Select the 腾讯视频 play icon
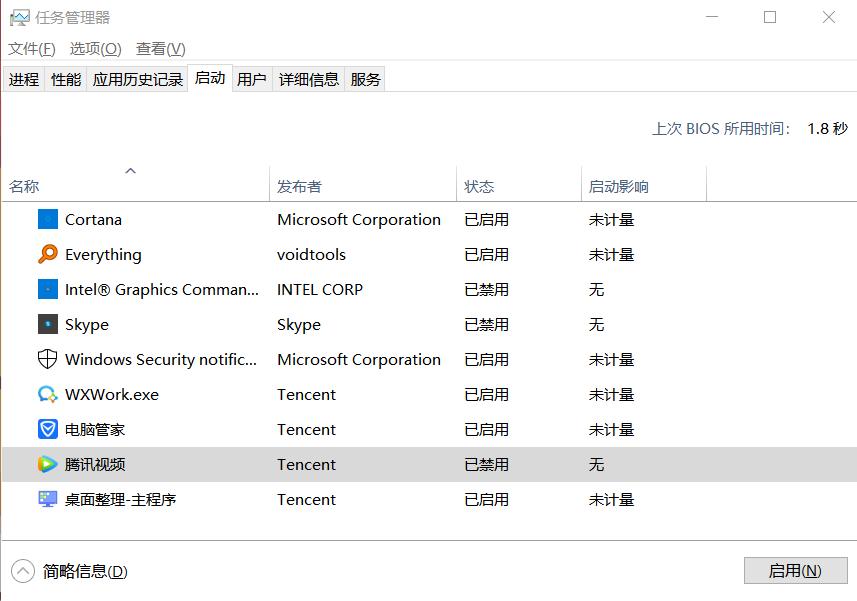Screen dimensions: 857x601 pyautogui.click(x=45, y=464)
